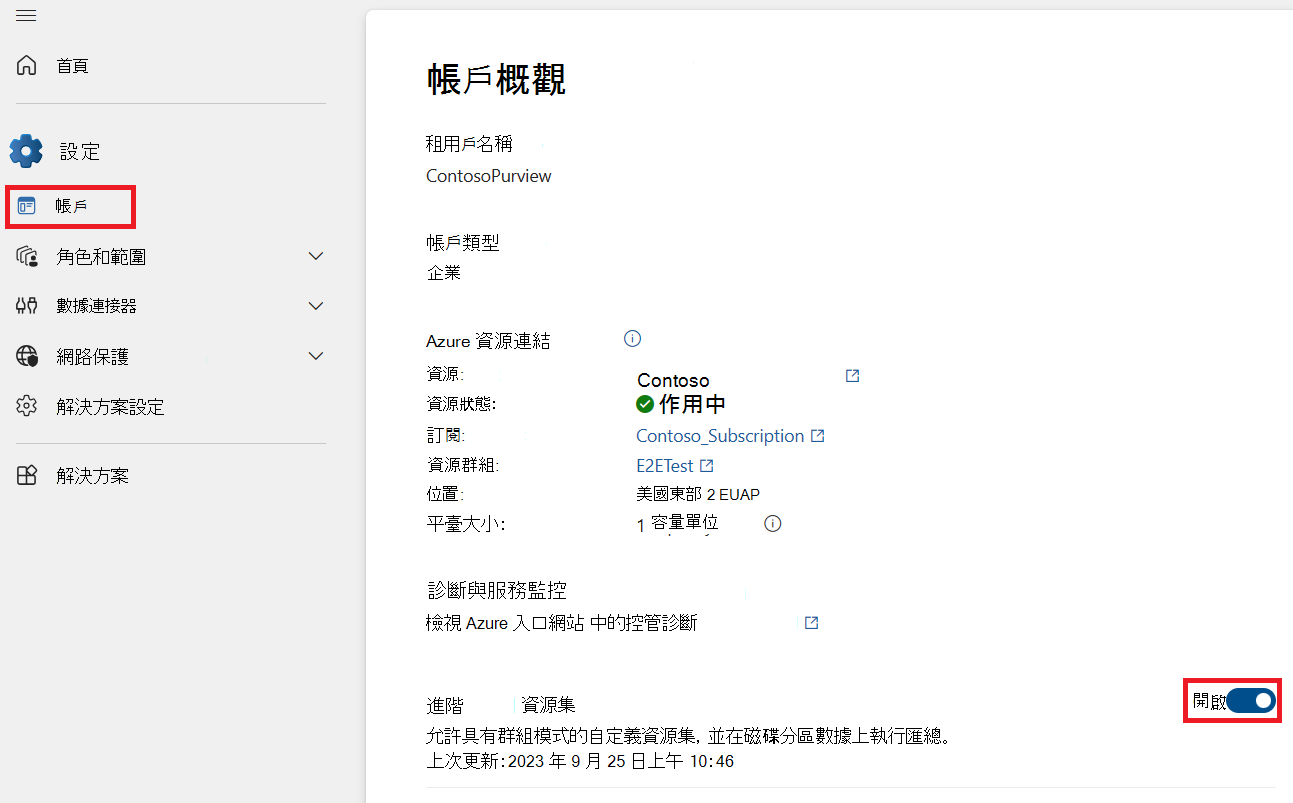The height and width of the screenshot is (803, 1293).
Task: Open the E2ETest resource group link
Action: pos(665,465)
